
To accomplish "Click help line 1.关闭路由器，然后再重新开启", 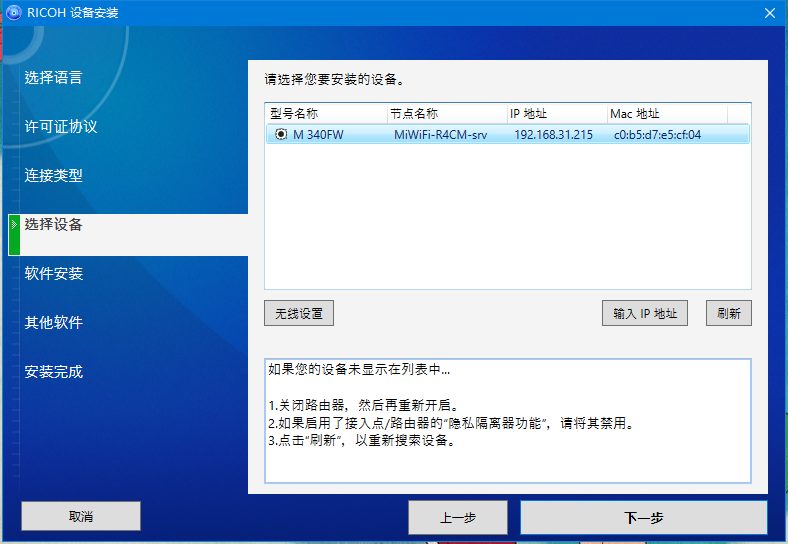I will [x=363, y=405].
